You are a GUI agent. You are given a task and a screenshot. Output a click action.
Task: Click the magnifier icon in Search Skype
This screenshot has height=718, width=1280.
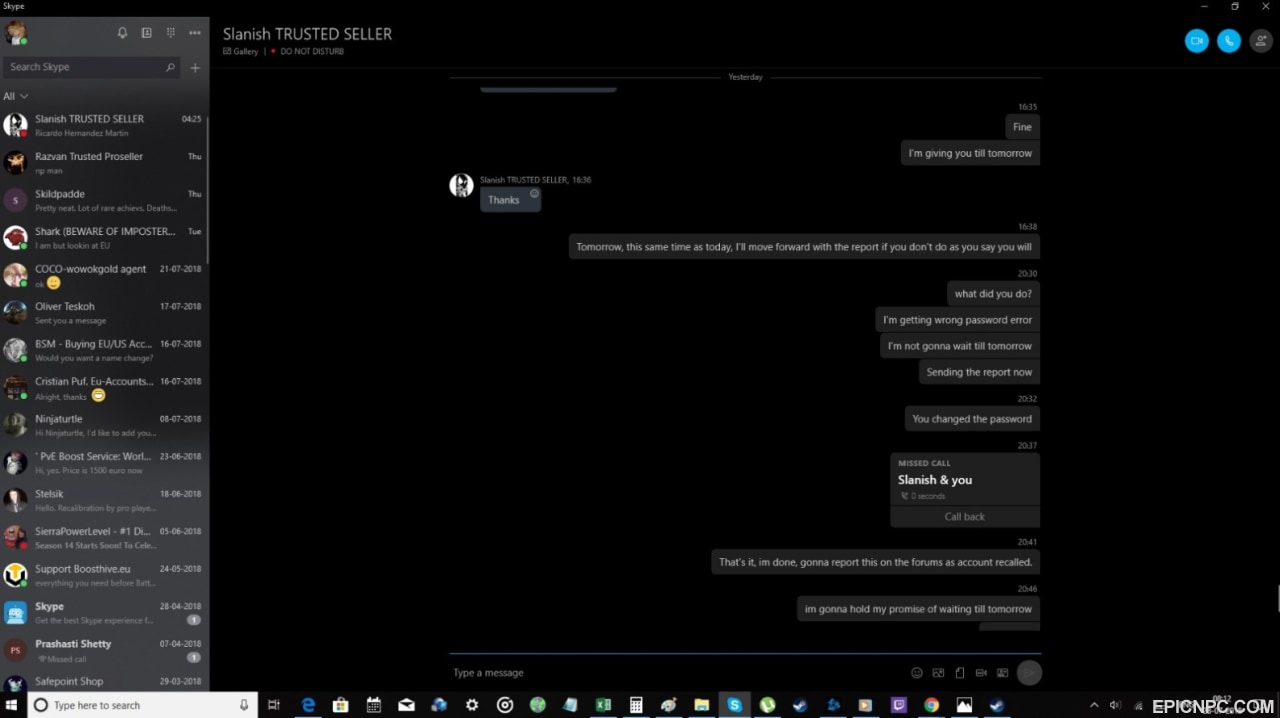click(x=170, y=67)
